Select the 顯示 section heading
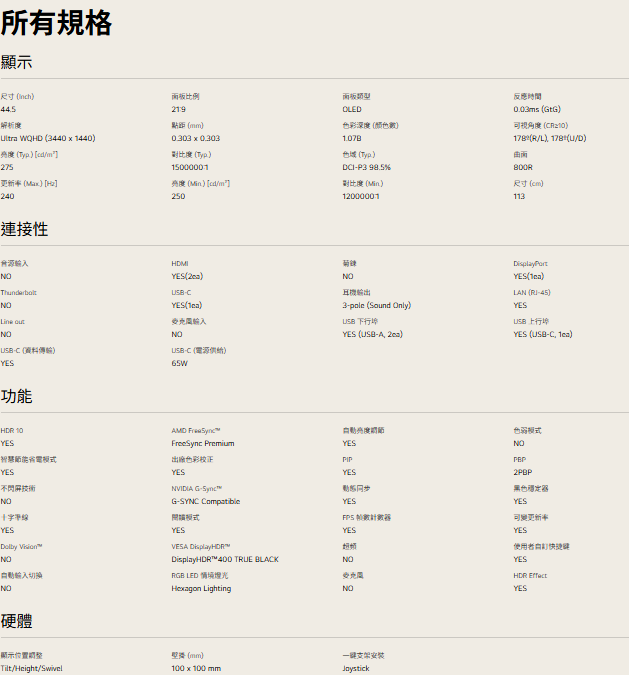The height and width of the screenshot is (675, 629). [x=17, y=62]
